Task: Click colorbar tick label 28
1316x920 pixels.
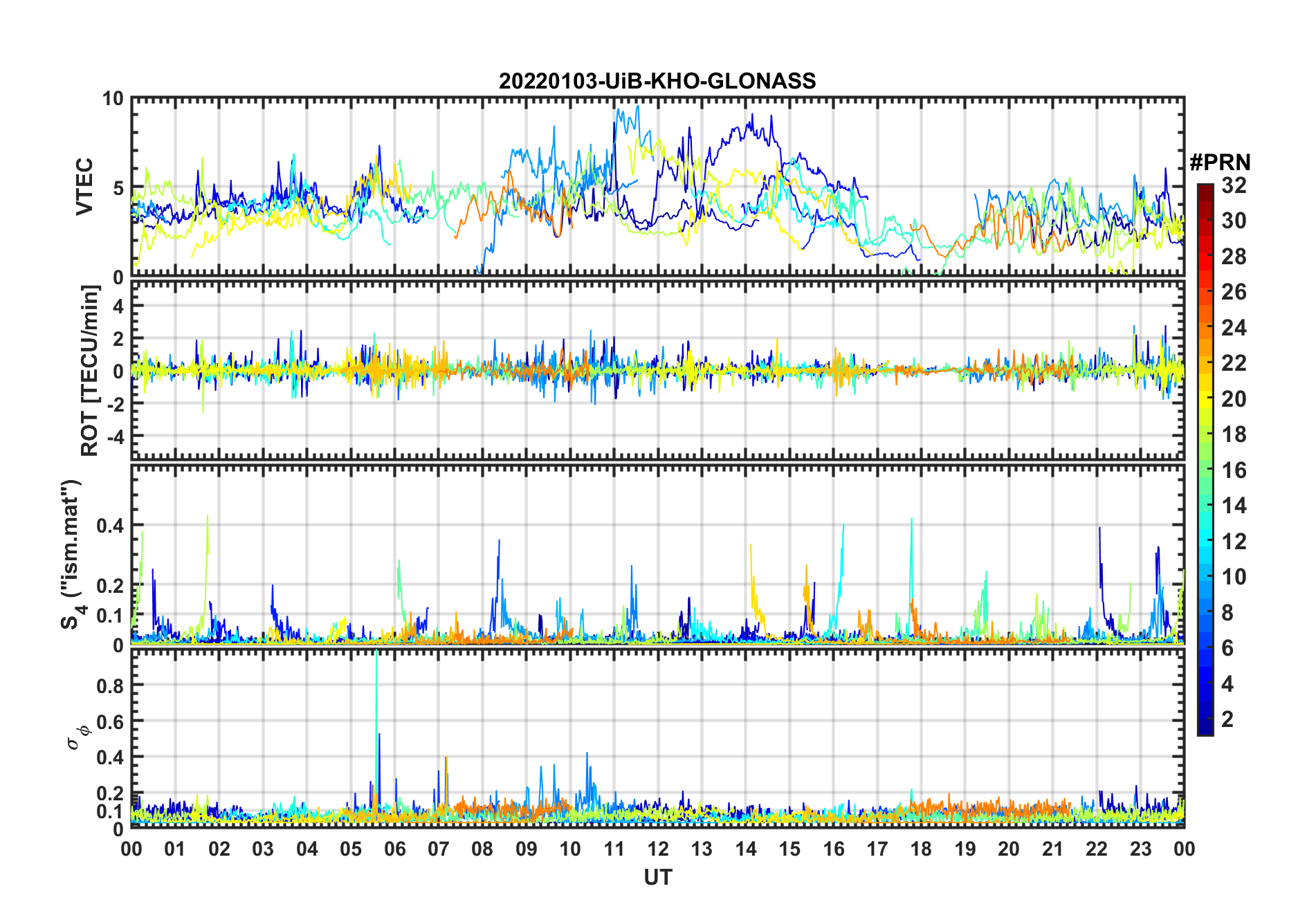Action: click(x=1234, y=256)
